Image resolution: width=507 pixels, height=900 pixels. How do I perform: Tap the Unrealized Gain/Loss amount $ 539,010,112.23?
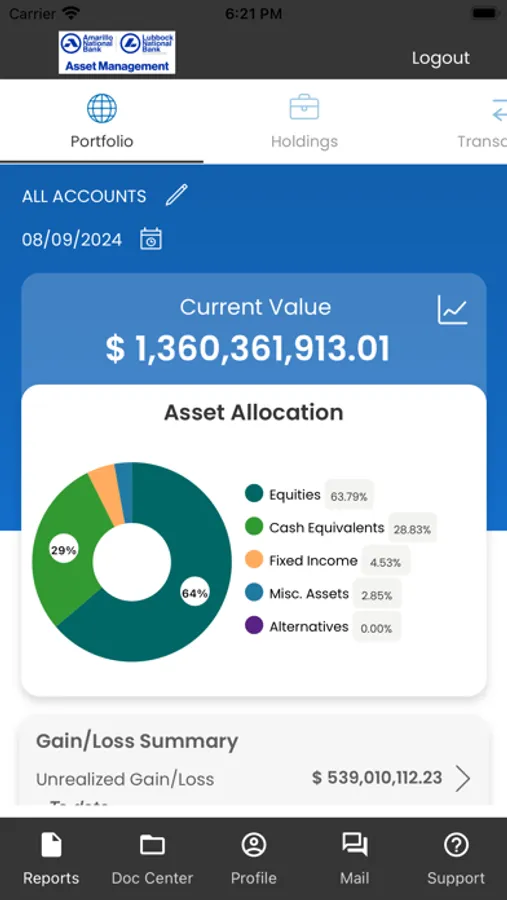point(377,778)
